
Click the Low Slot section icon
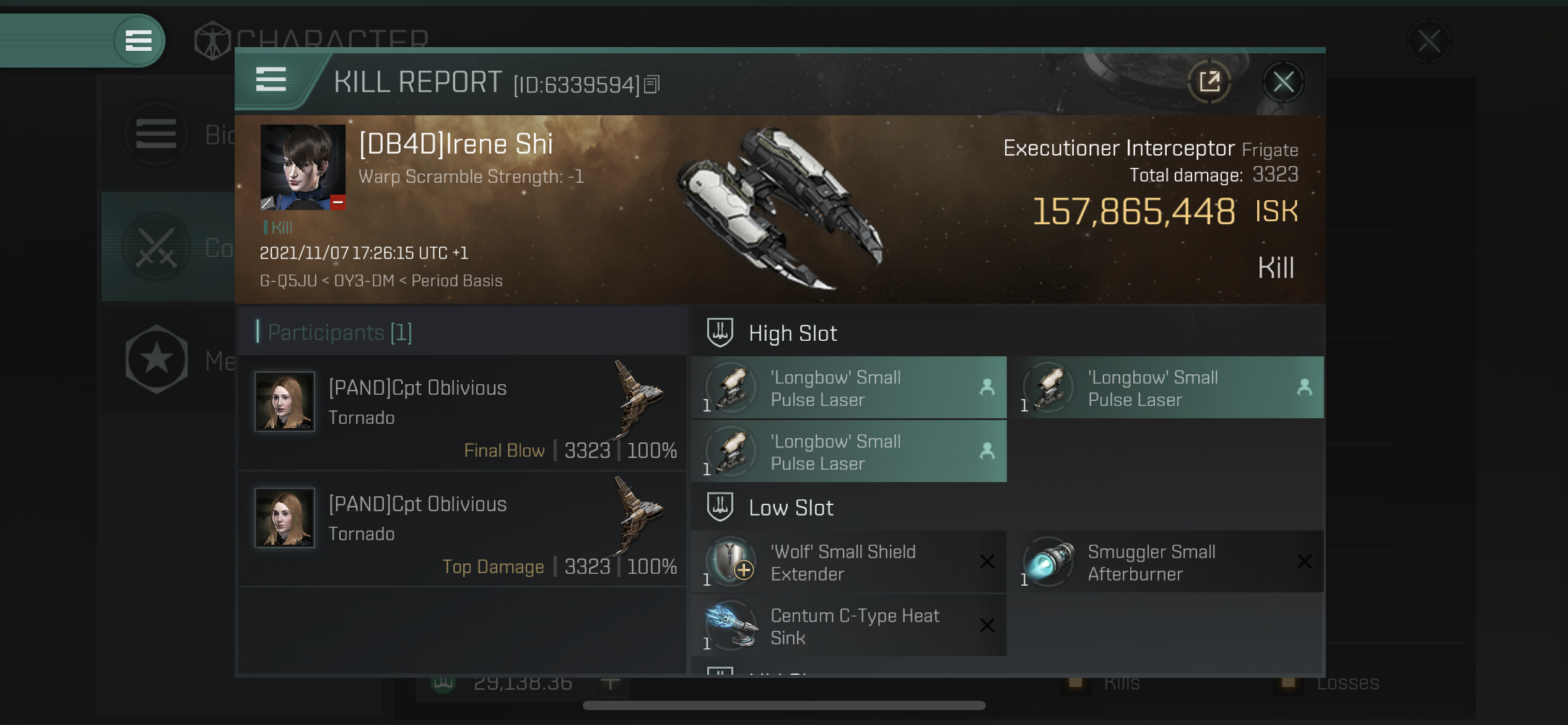720,507
